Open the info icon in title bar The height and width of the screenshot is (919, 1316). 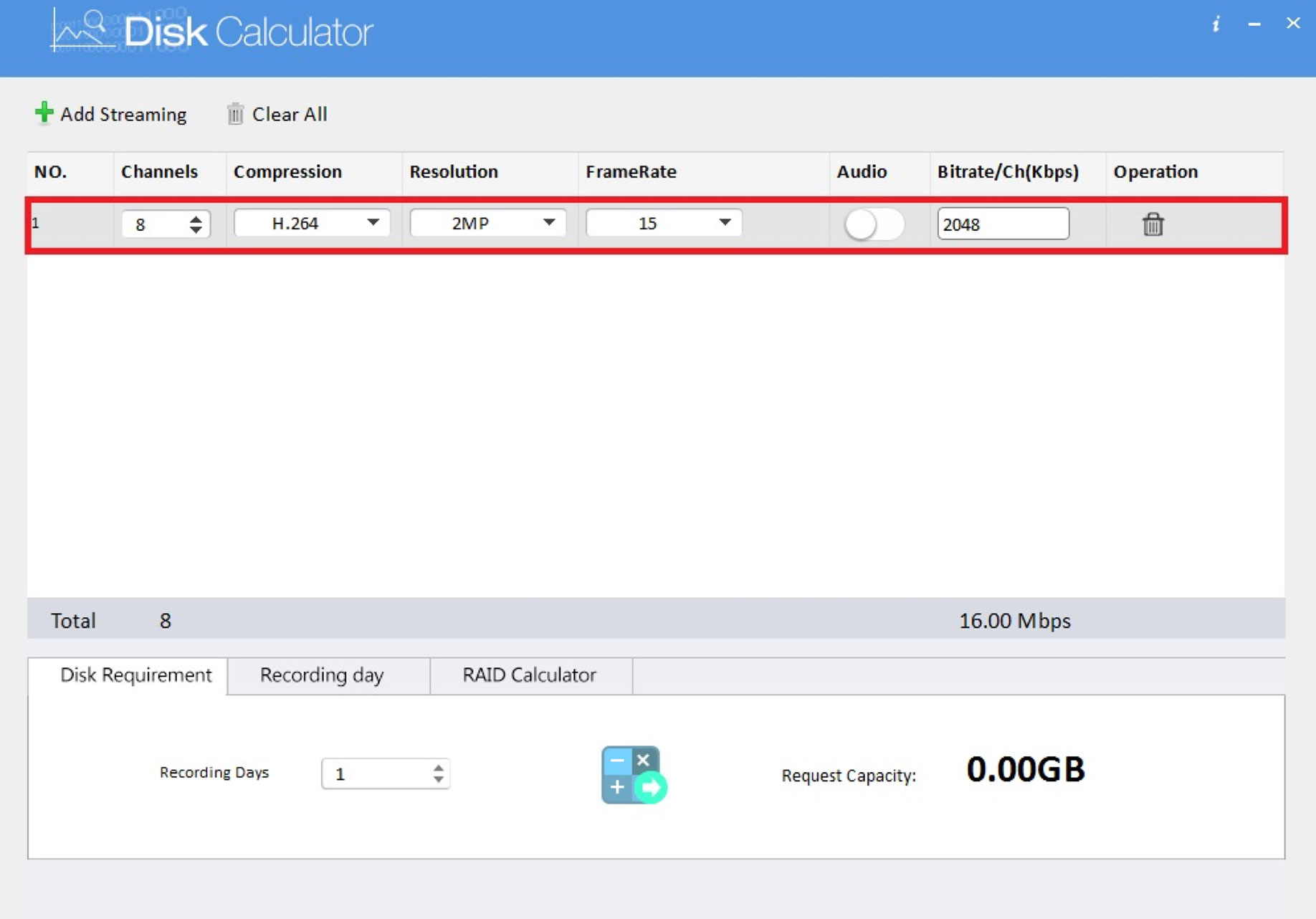point(1216,24)
